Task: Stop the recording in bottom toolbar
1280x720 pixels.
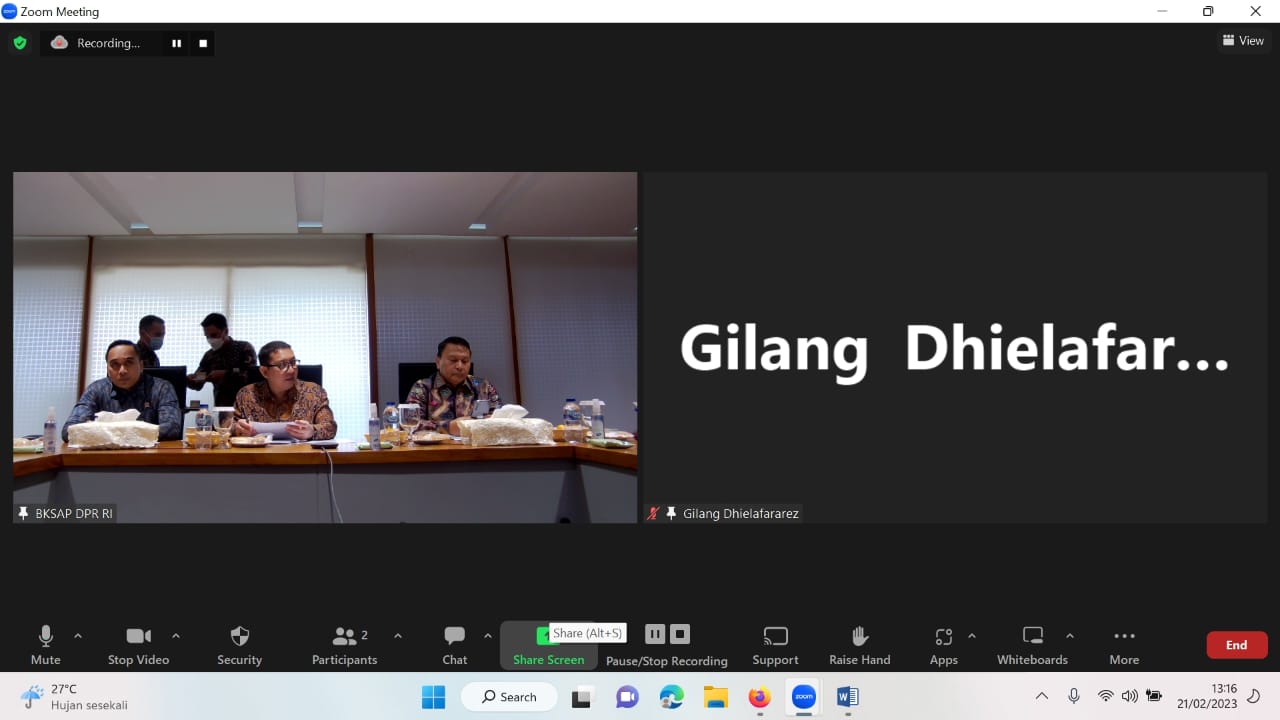Action: pos(680,634)
